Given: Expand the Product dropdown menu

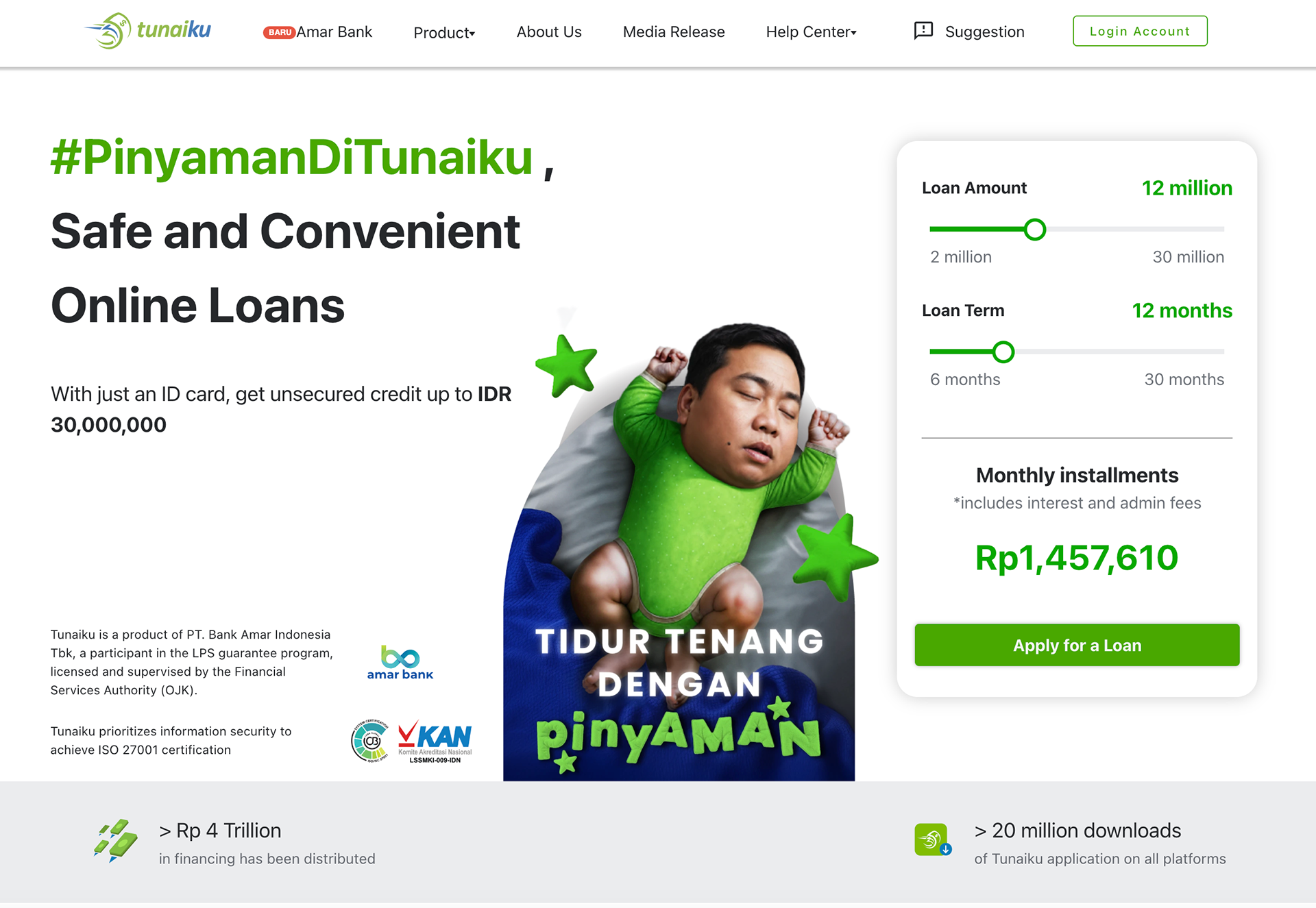Looking at the screenshot, I should [444, 32].
